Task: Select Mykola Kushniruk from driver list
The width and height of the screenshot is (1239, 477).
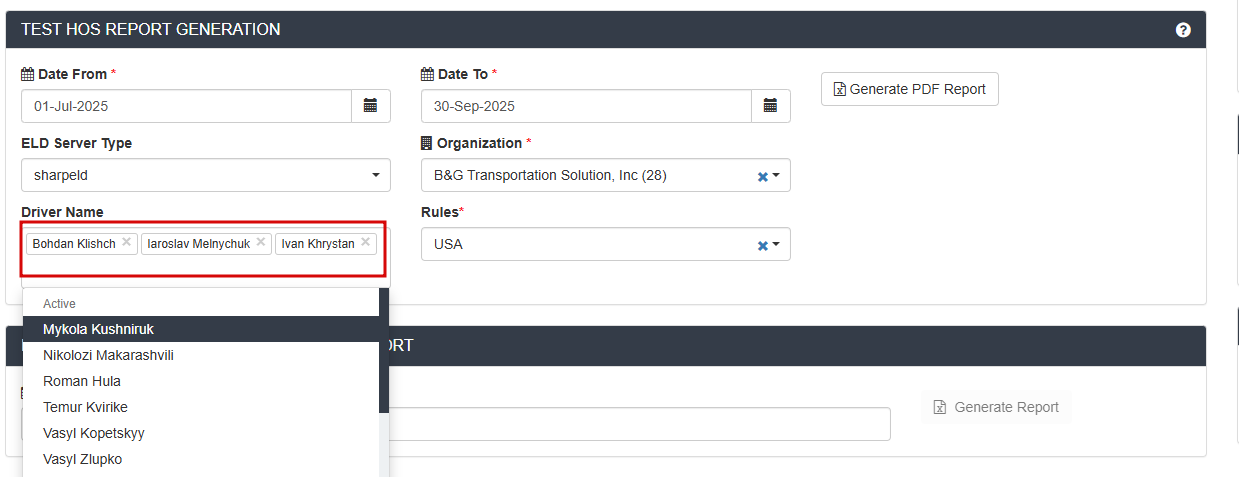Action: (98, 329)
